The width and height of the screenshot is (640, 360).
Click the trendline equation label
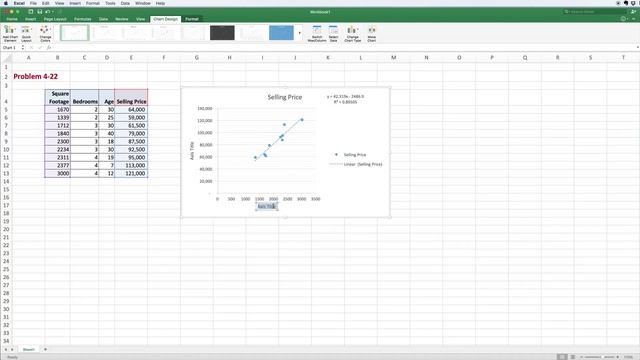(x=345, y=99)
